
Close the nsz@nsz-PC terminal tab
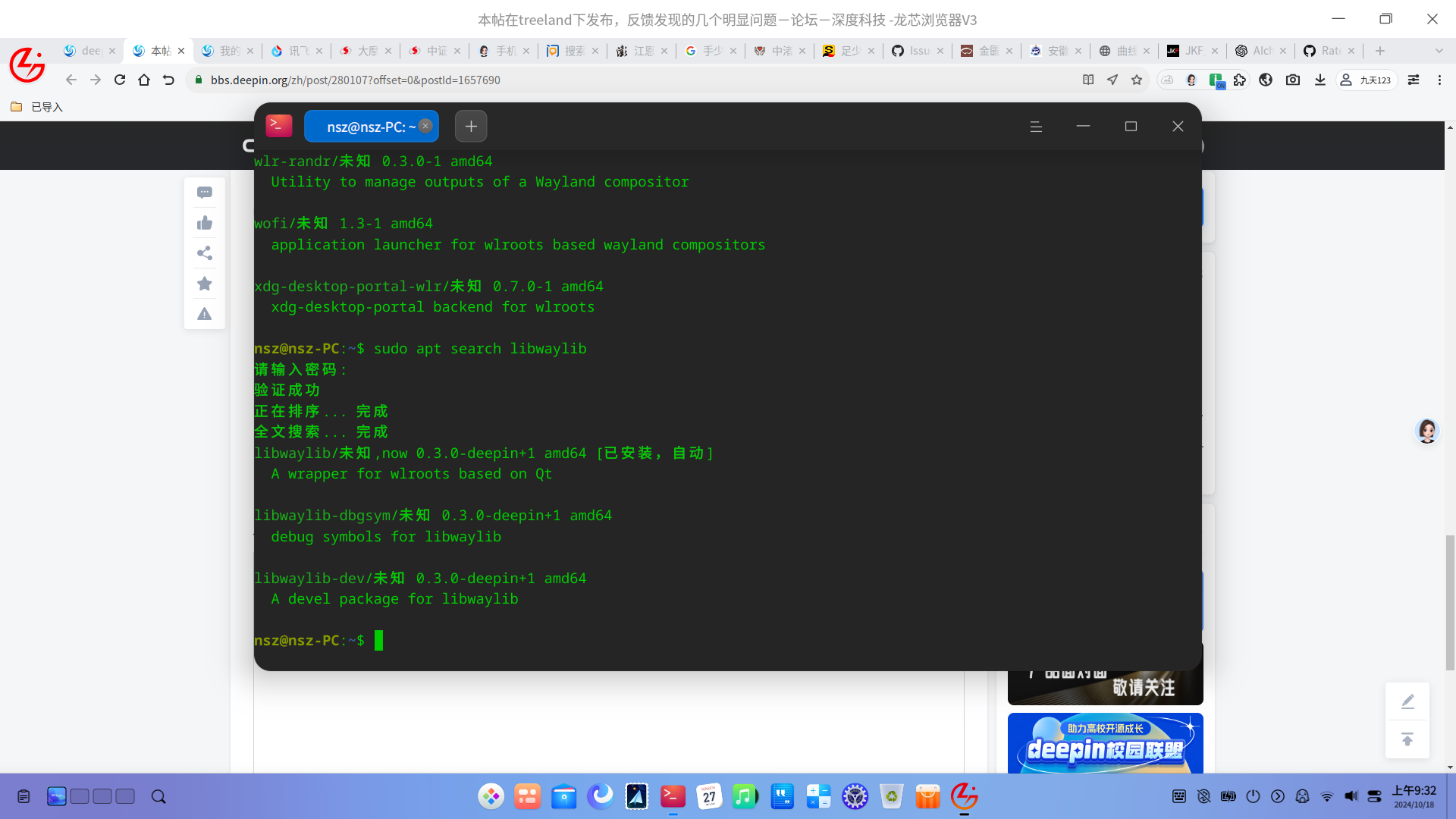[x=425, y=126]
